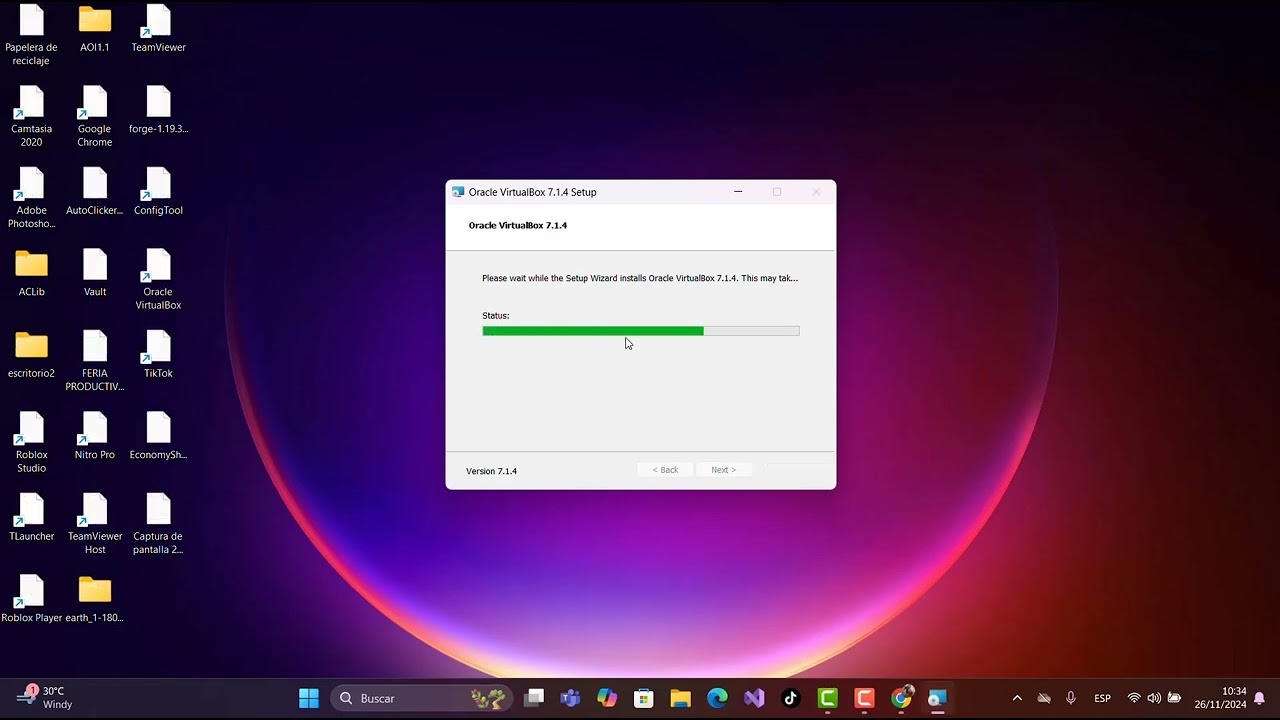Select the Adobe Photoshop desktop shortcut
1280x720 pixels.
click(31, 198)
